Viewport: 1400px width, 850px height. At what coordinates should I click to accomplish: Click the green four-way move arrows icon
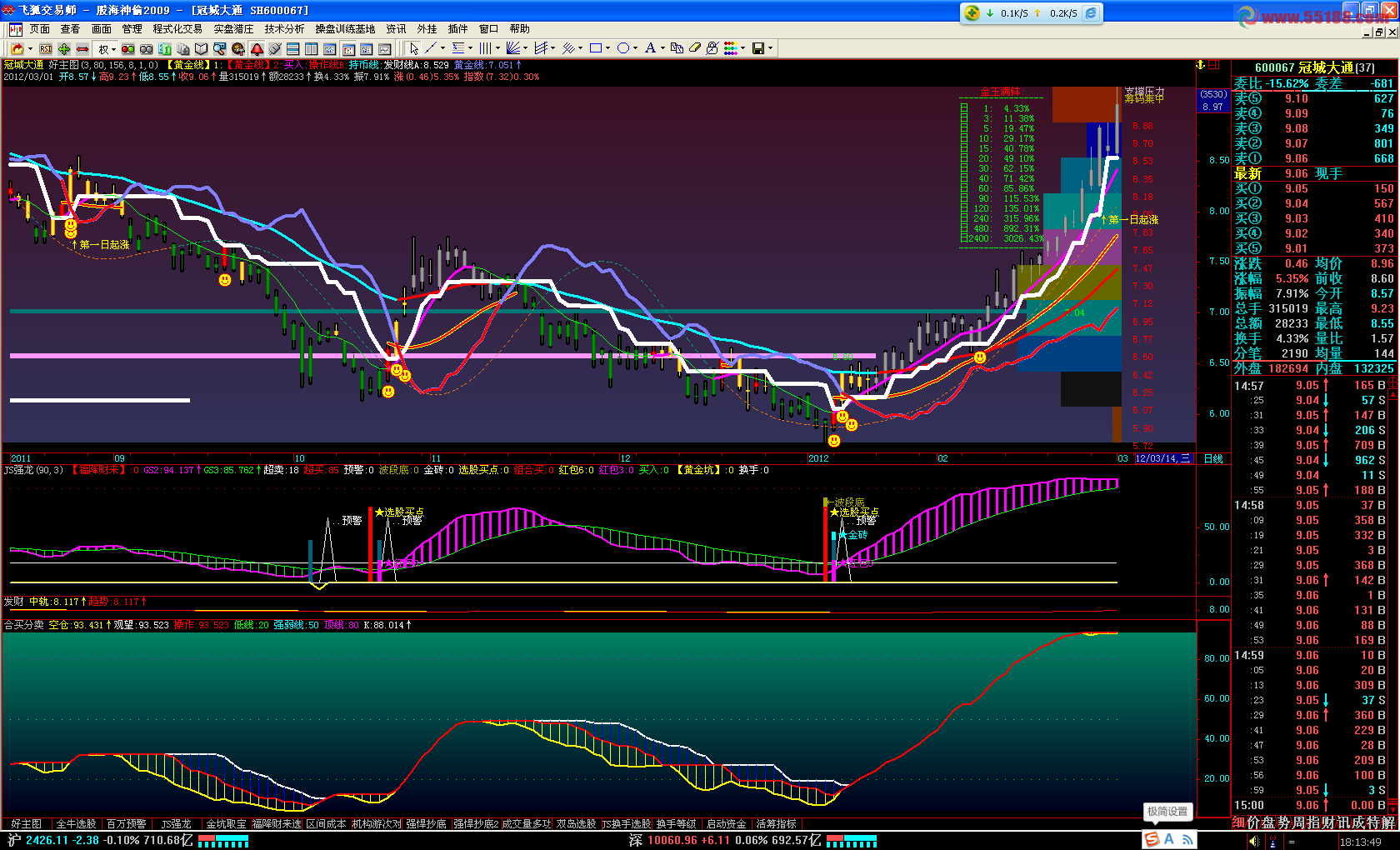click(x=64, y=49)
